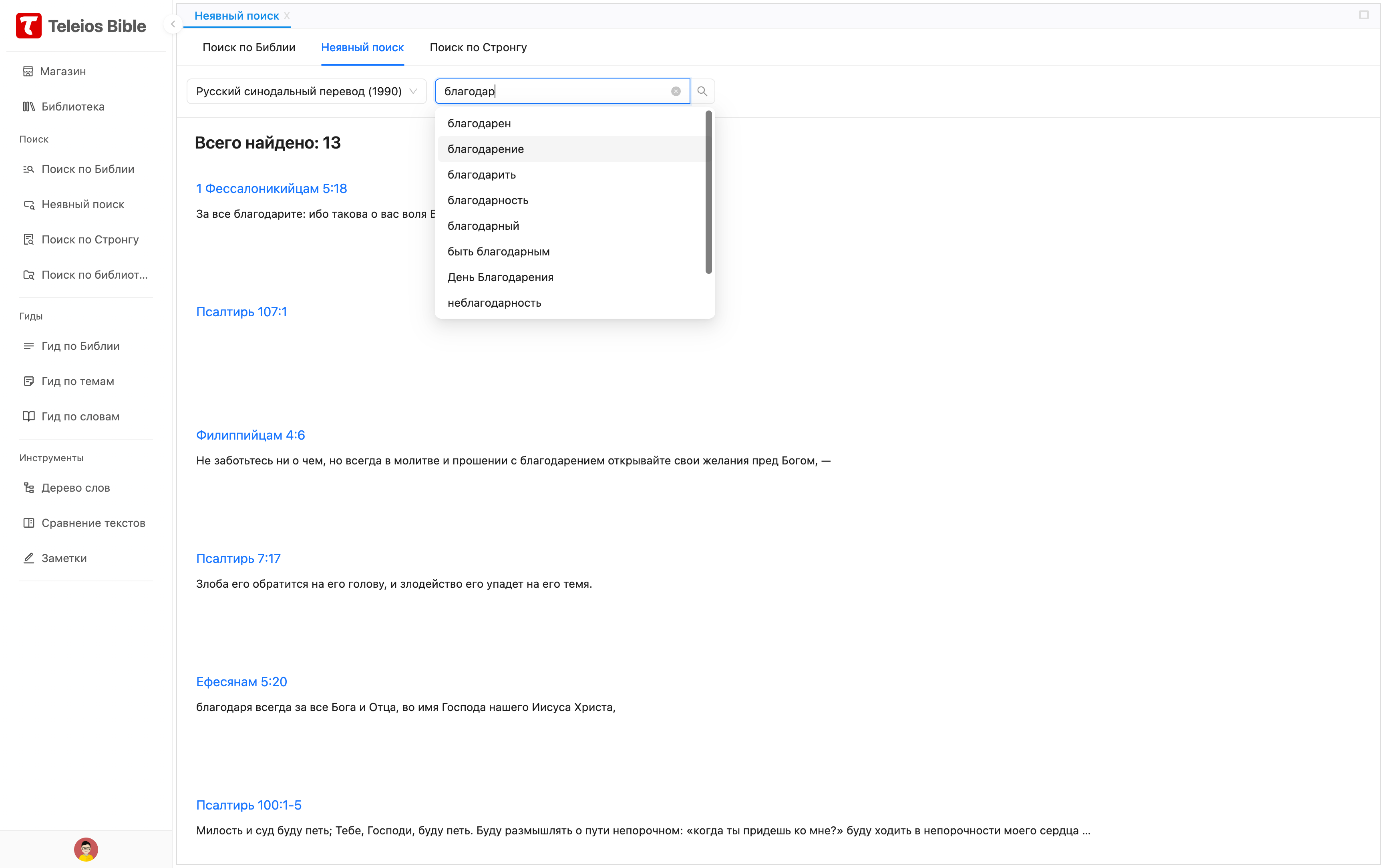
Task: Open Сравнение текстов tool
Action: 93,523
